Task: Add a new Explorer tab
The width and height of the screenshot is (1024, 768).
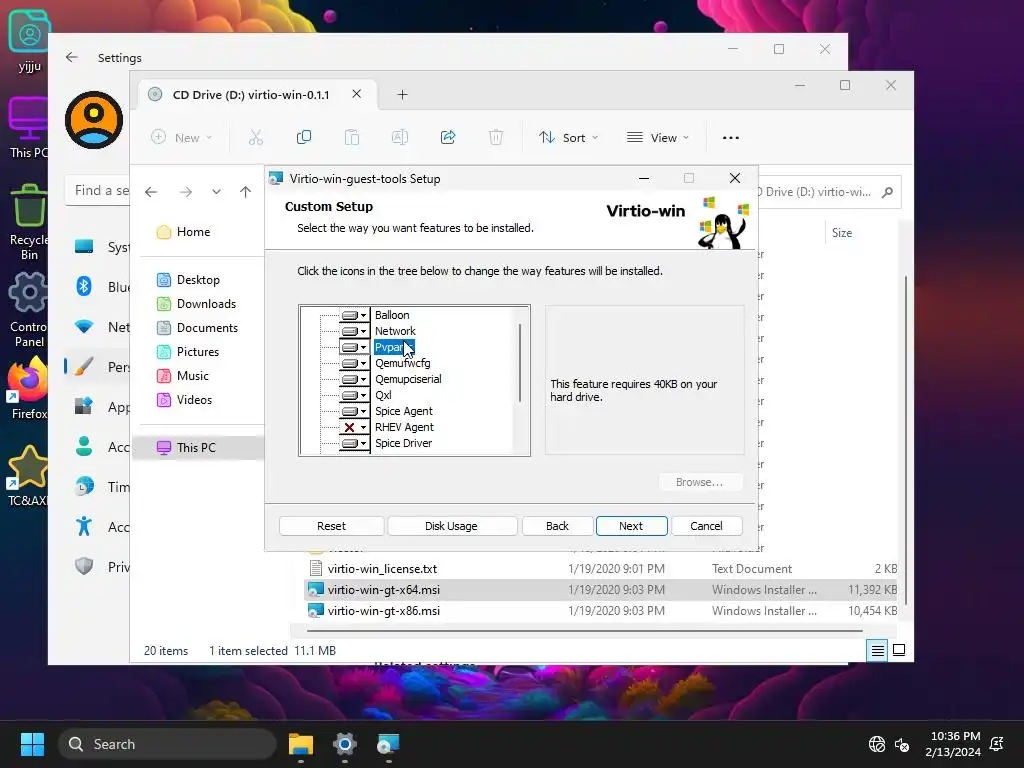Action: [402, 95]
